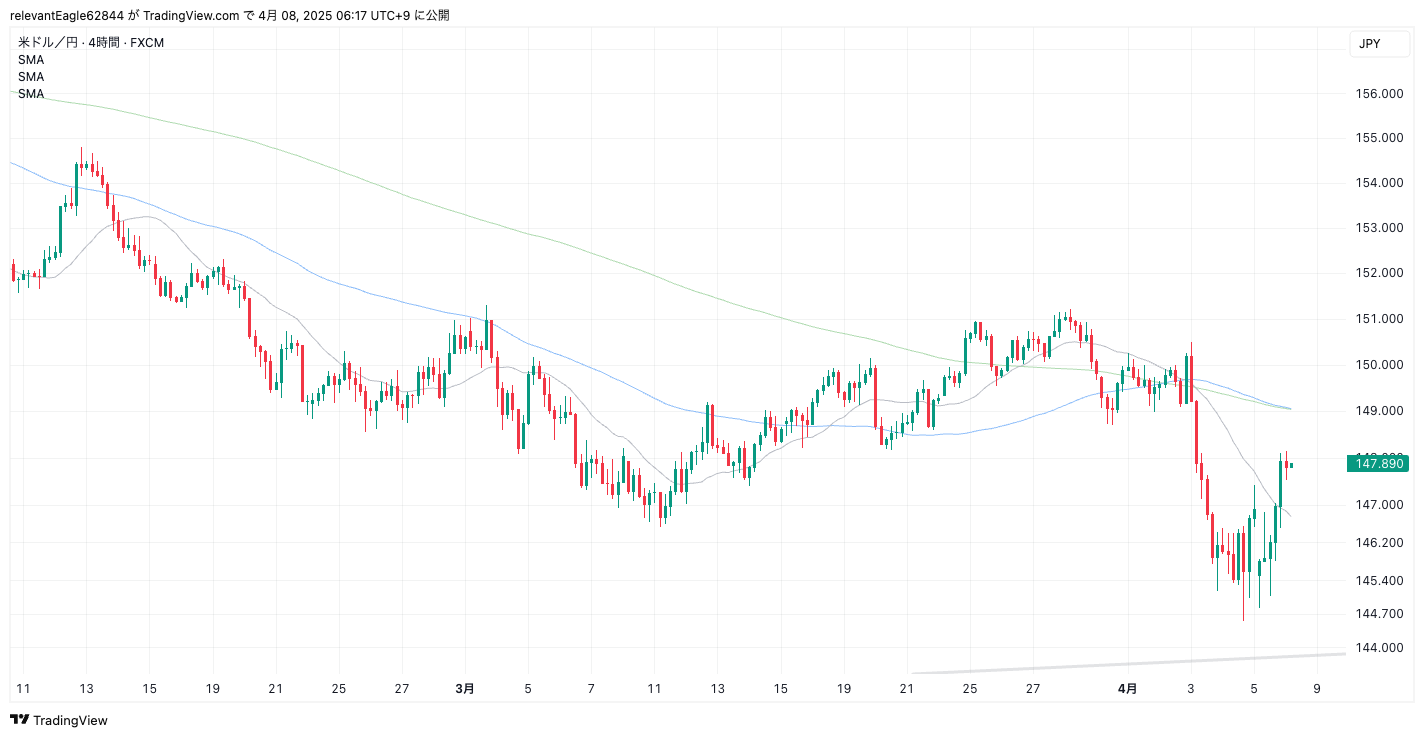Image resolution: width=1424 pixels, height=737 pixels.
Task: Click the 150.000 price axis label
Action: [1379, 365]
